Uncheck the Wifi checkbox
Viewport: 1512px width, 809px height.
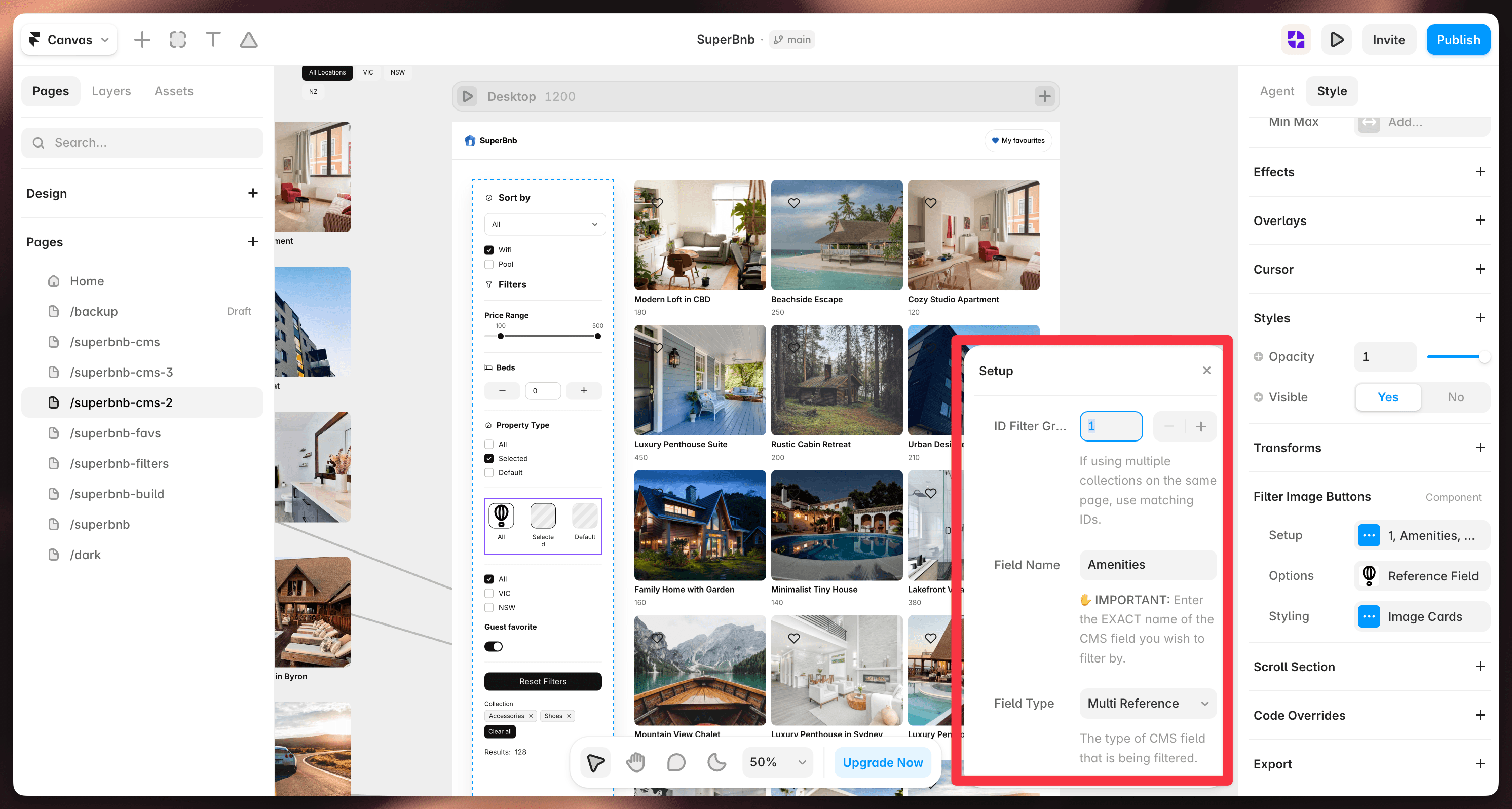(489, 250)
